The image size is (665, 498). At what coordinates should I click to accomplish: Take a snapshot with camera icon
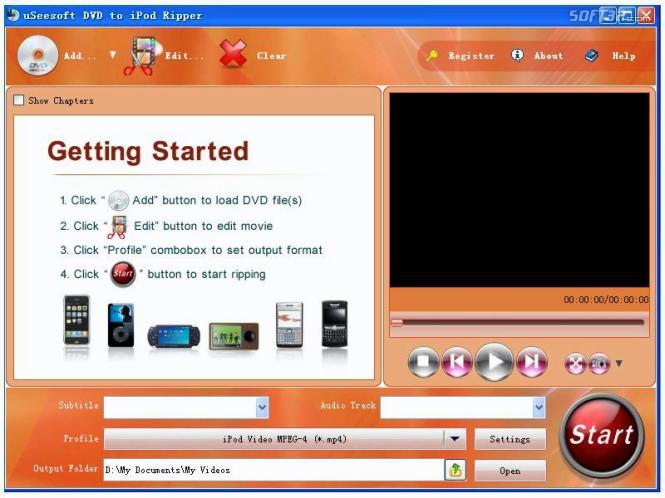click(x=599, y=364)
